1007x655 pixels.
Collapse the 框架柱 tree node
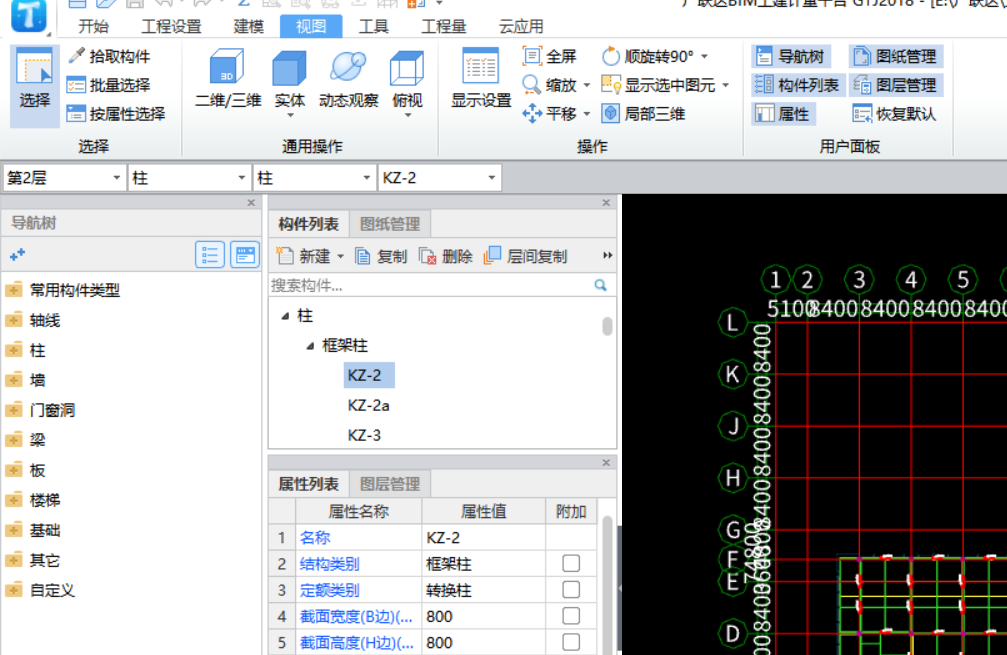point(310,346)
